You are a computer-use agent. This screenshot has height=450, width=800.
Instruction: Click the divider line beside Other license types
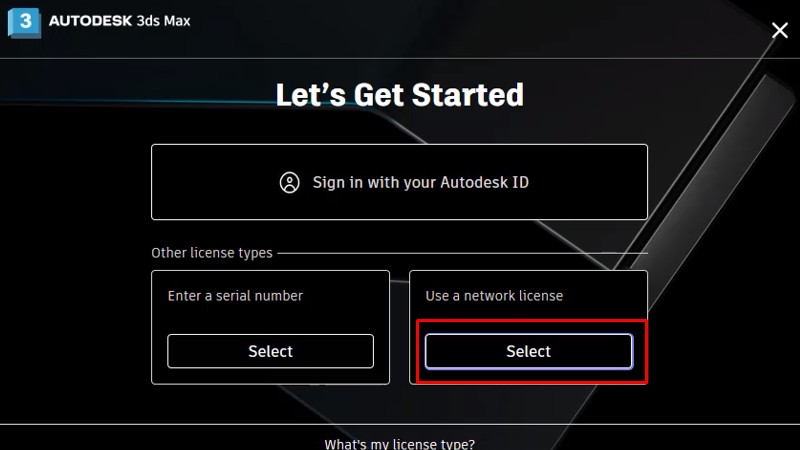pos(460,253)
